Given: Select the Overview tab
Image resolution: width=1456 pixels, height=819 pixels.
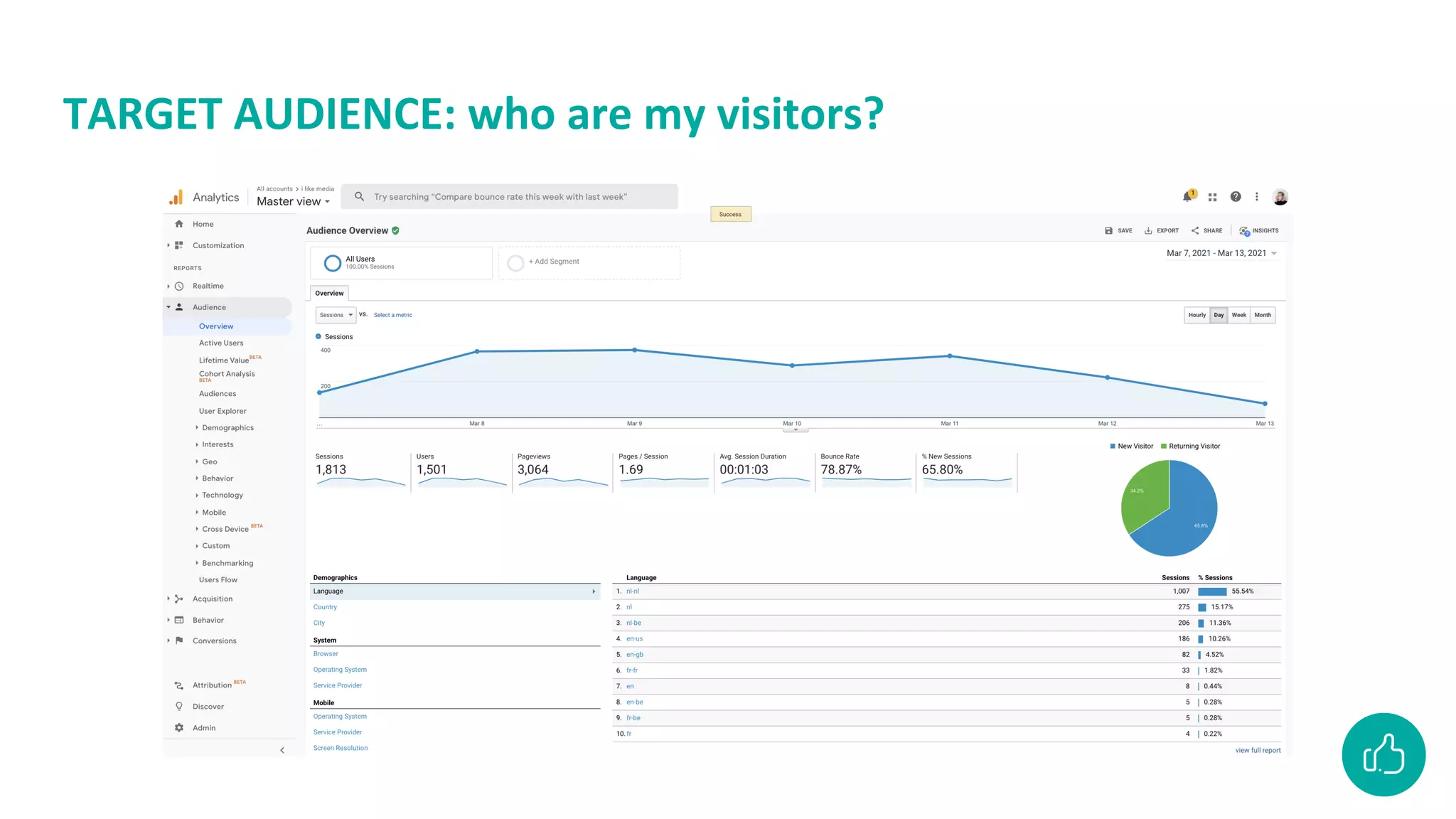Looking at the screenshot, I should [x=329, y=293].
